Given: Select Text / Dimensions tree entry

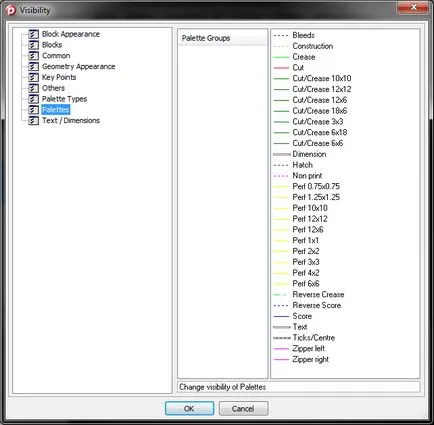Looking at the screenshot, I should [71, 121].
